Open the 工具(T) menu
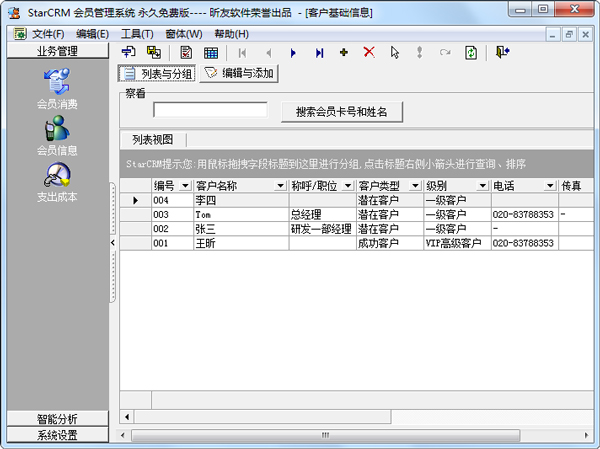This screenshot has width=600, height=449. pos(137,33)
